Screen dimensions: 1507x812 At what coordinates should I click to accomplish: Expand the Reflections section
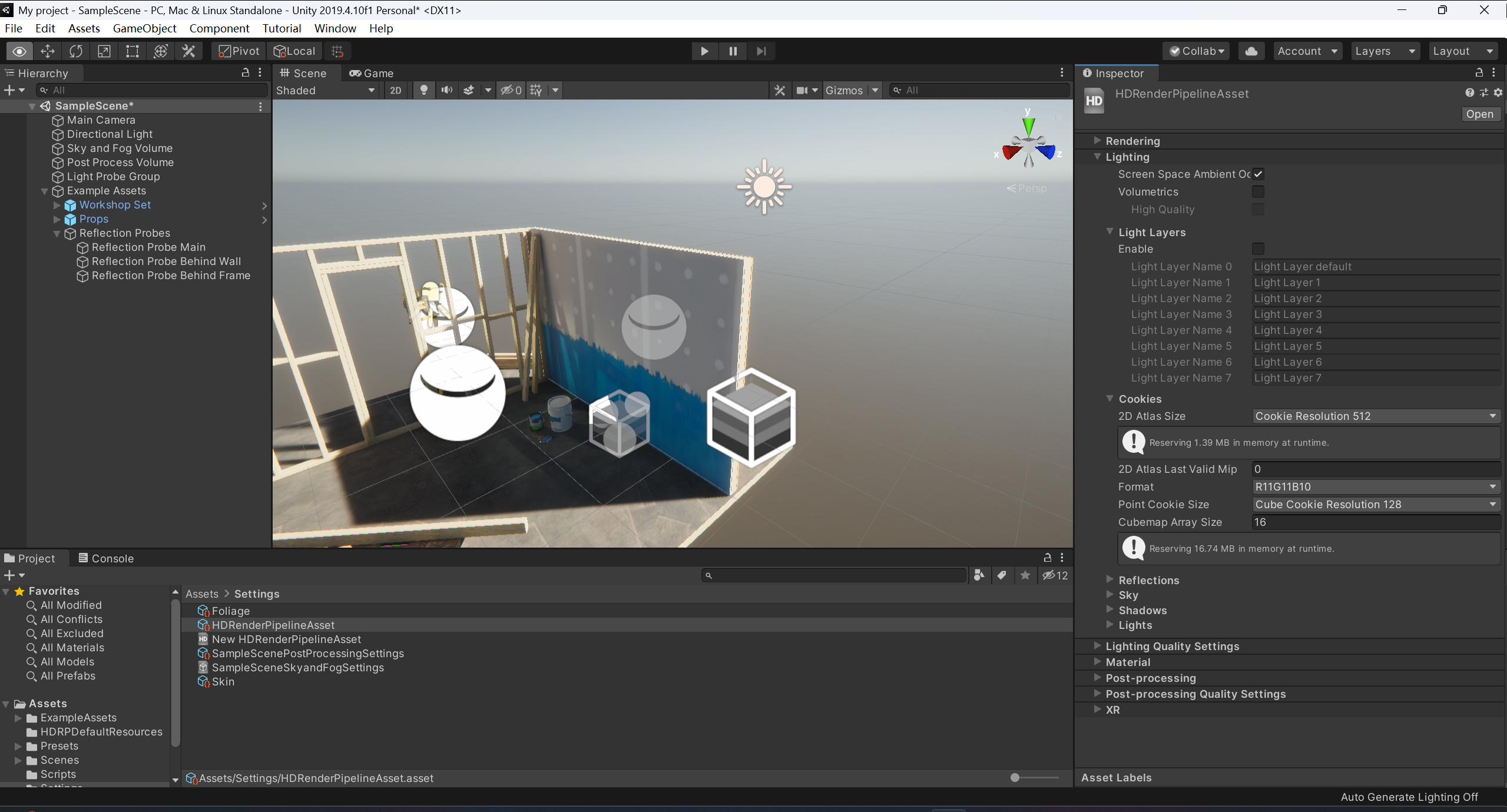(1148, 580)
